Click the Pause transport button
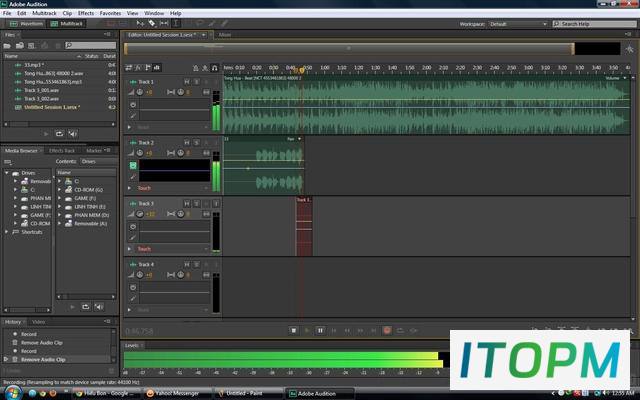This screenshot has height=400, width=640. click(x=320, y=330)
